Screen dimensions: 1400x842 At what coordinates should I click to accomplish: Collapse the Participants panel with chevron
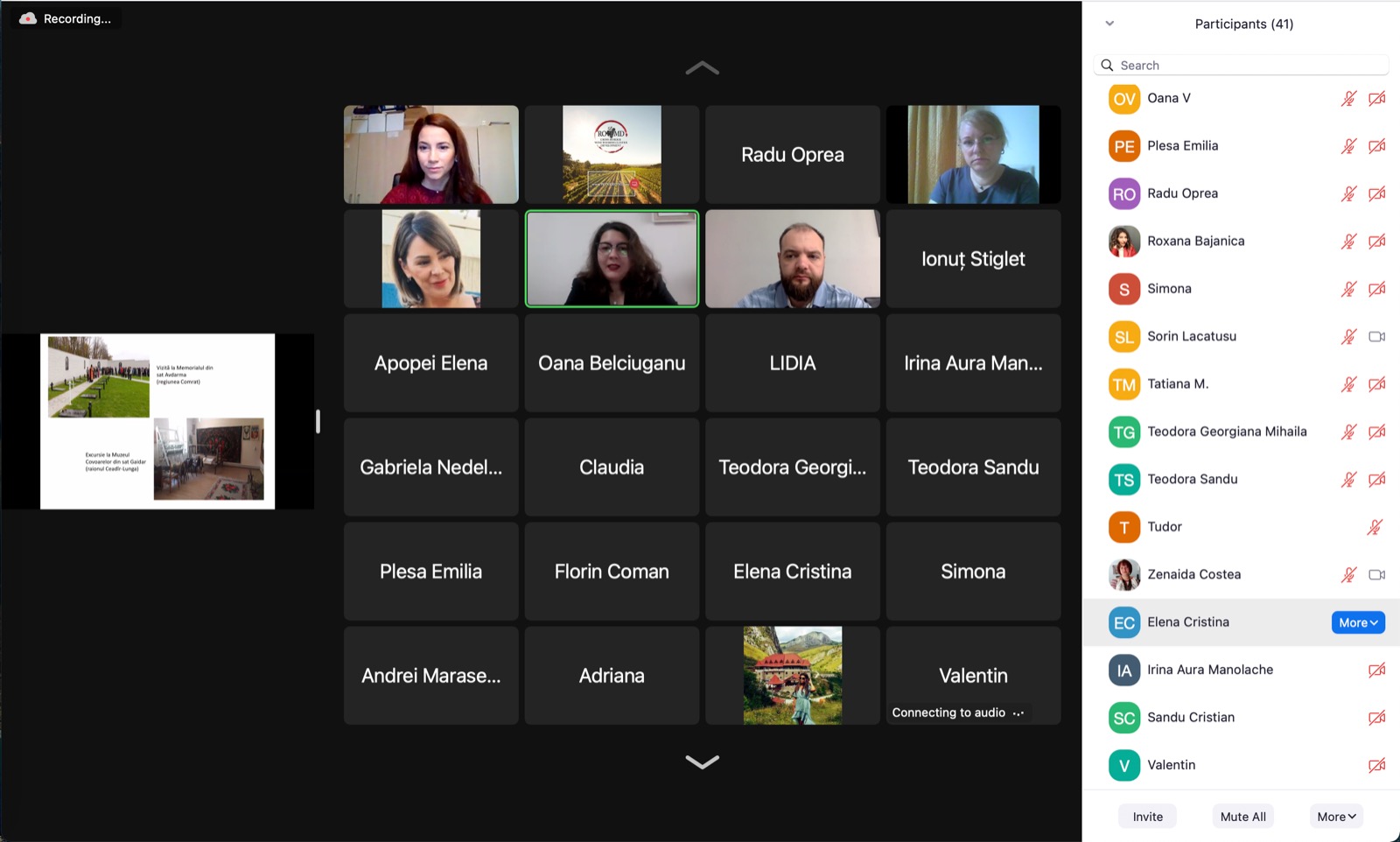1109,24
